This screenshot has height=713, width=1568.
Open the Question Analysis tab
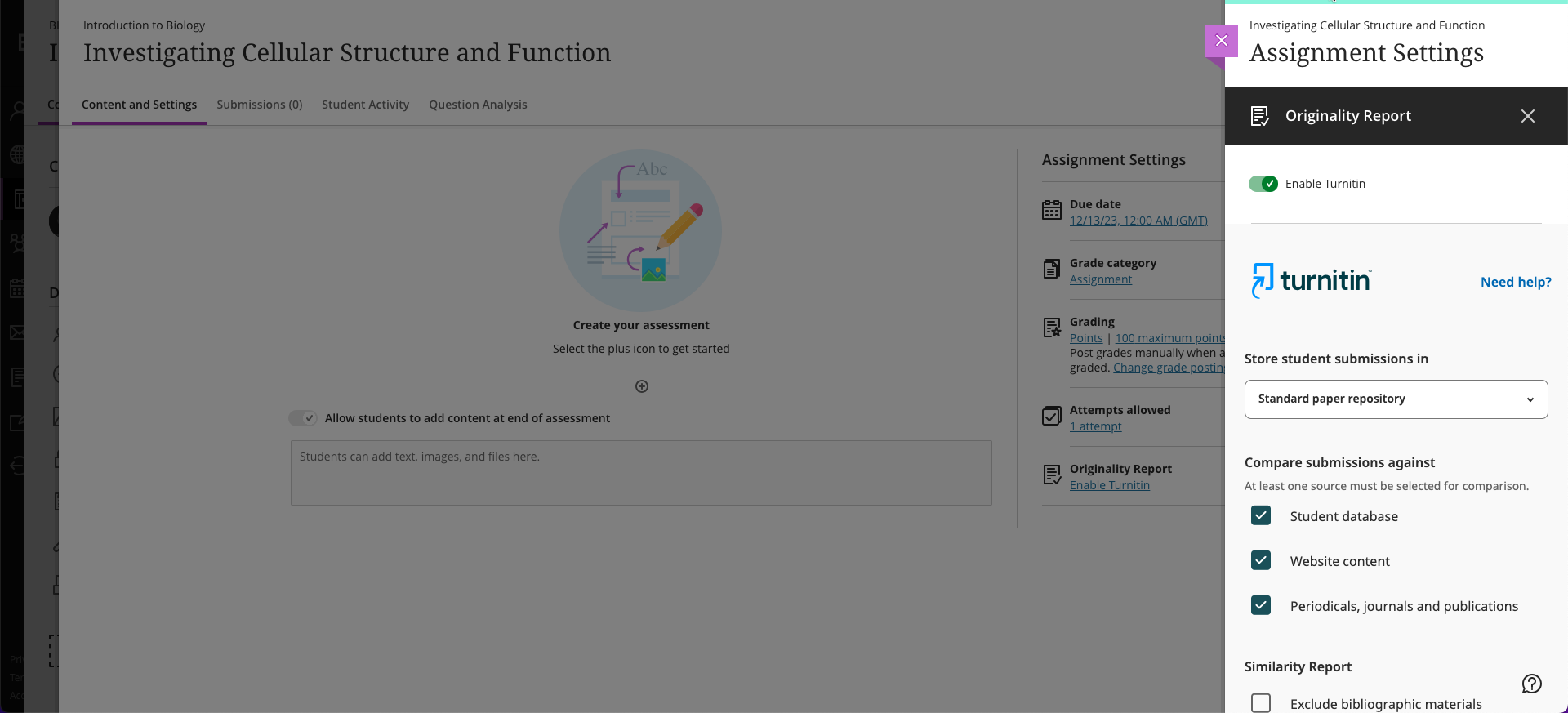point(478,105)
